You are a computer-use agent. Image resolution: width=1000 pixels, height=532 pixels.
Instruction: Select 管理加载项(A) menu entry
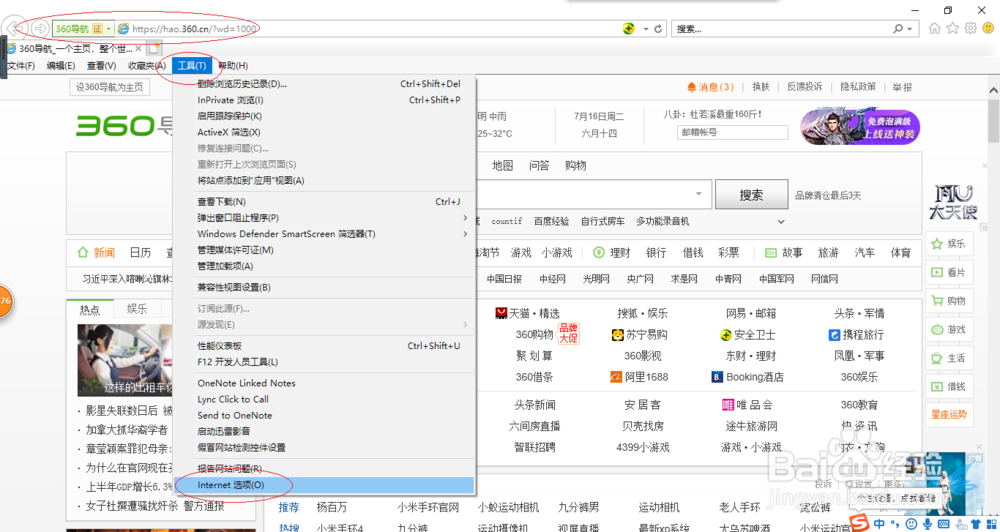324,266
